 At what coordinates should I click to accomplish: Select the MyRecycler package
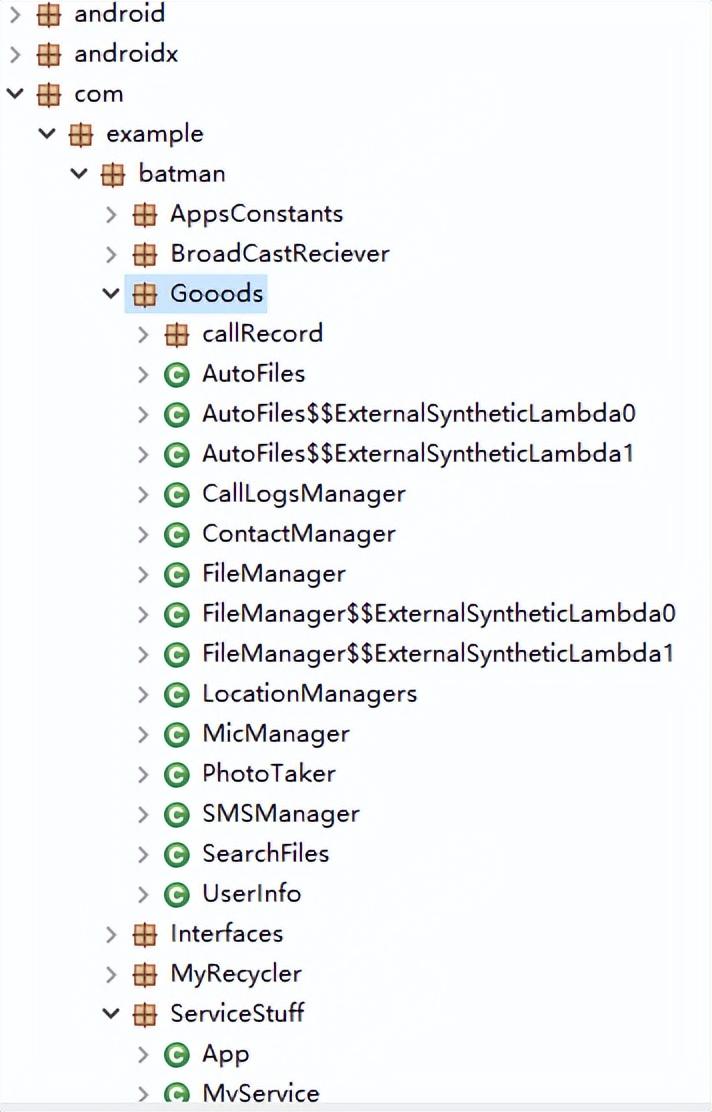(235, 973)
